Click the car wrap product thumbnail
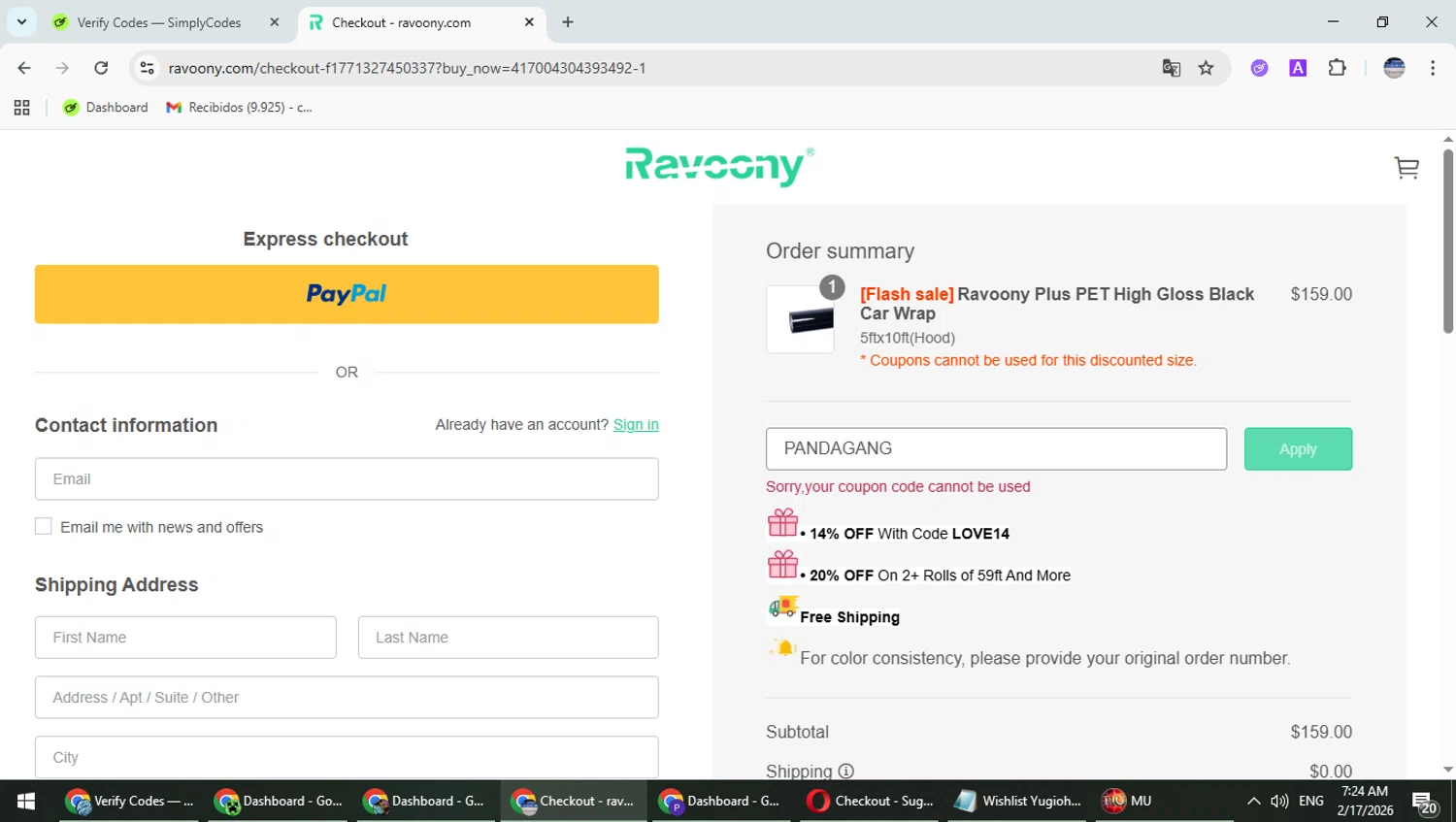Image resolution: width=1456 pixels, height=822 pixels. click(800, 319)
